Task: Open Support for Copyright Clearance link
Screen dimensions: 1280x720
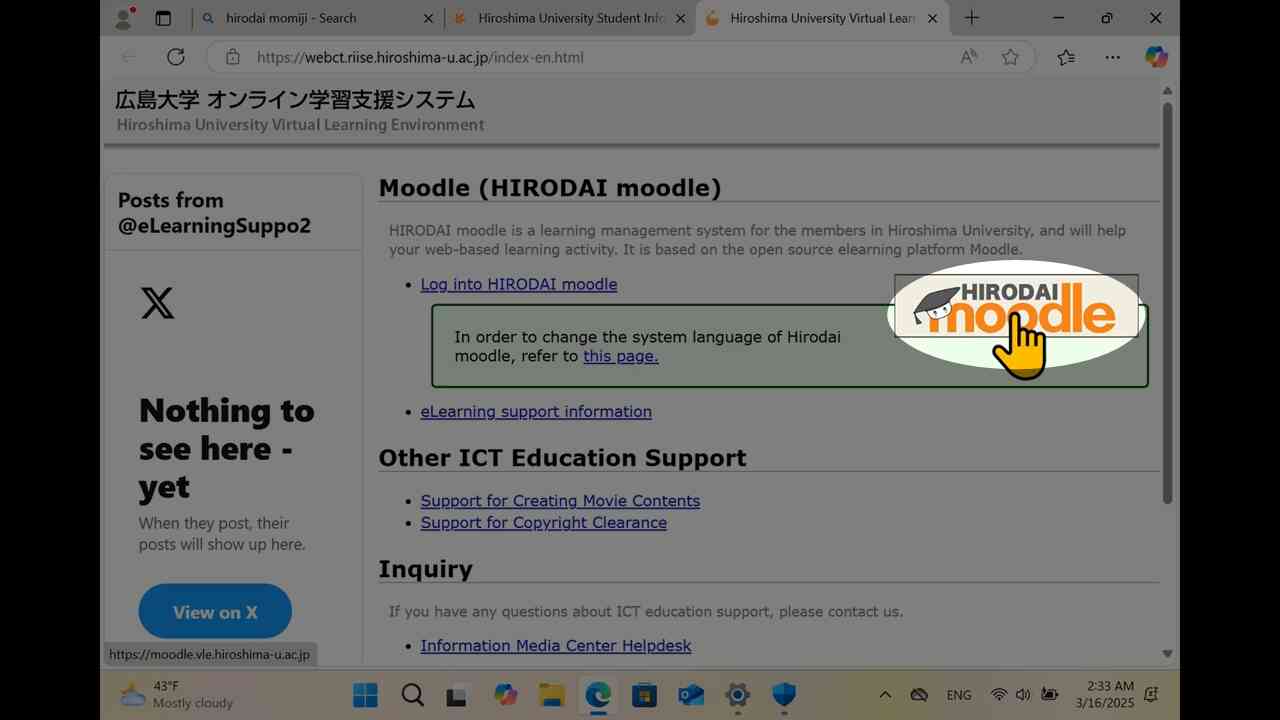Action: pos(544,523)
